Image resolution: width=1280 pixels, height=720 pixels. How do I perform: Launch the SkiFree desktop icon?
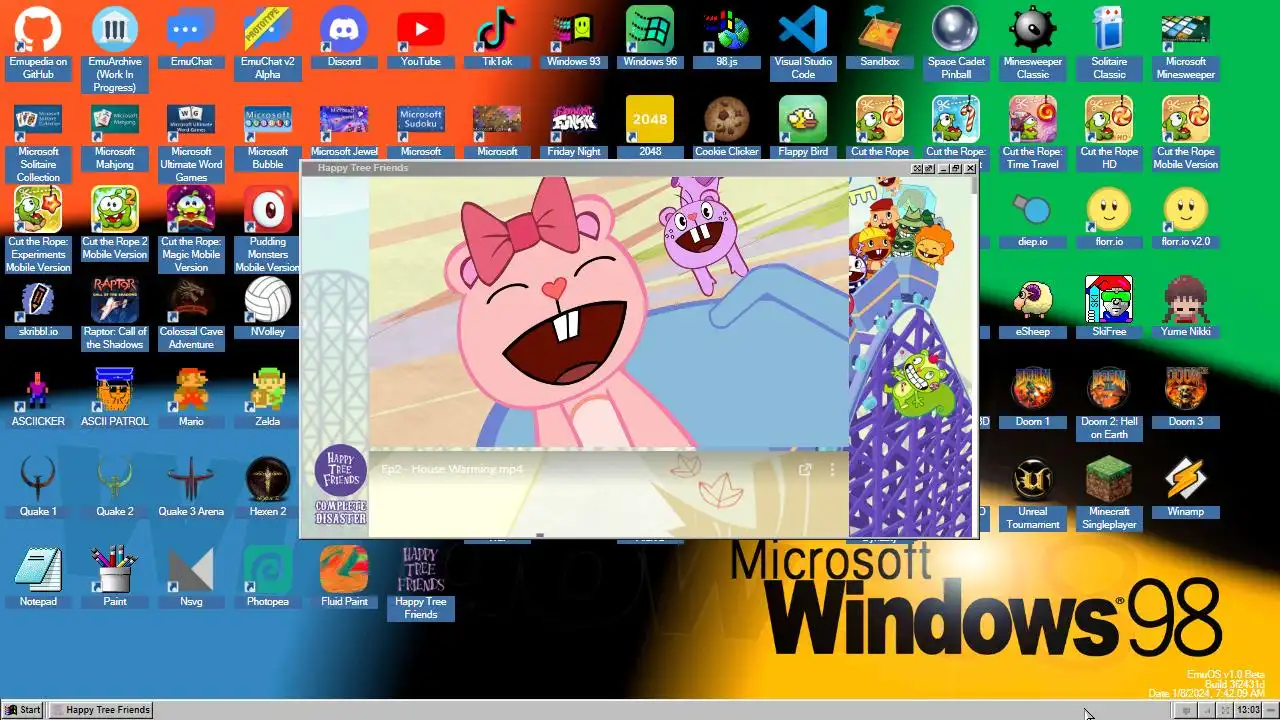point(1109,307)
